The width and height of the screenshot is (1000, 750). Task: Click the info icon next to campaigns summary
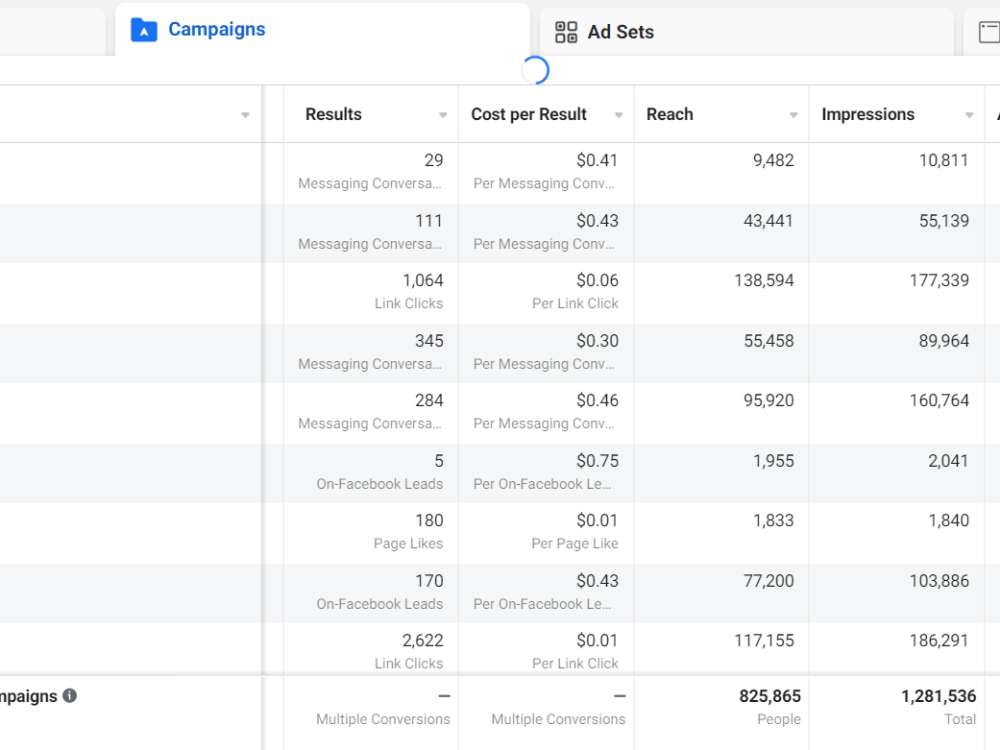[70, 696]
